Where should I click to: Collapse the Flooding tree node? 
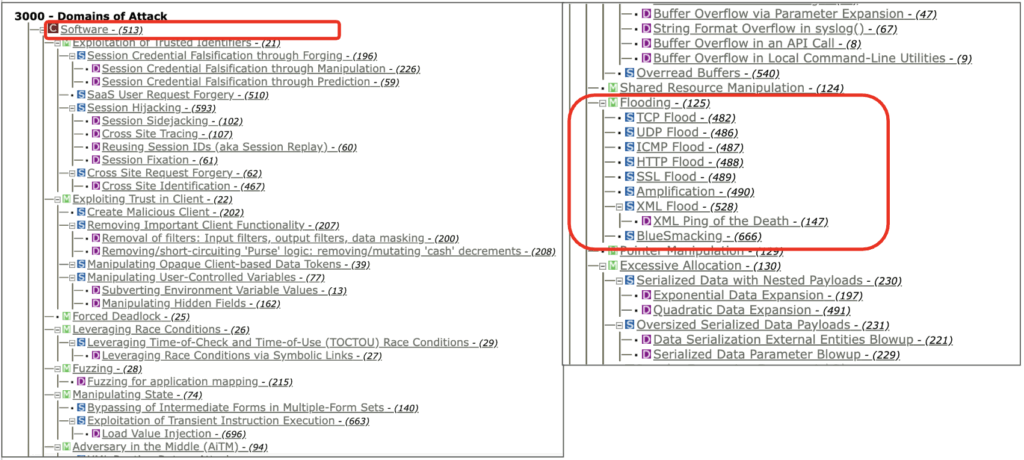(x=600, y=103)
